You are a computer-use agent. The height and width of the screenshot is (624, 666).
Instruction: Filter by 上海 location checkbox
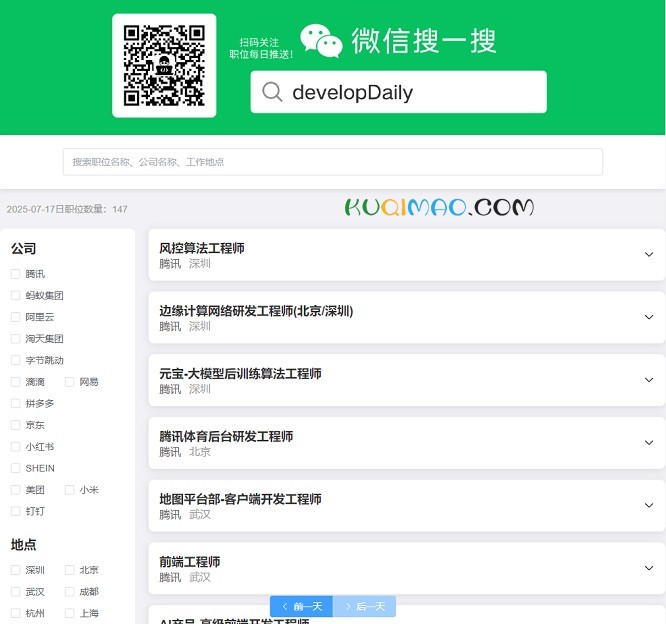[x=69, y=613]
